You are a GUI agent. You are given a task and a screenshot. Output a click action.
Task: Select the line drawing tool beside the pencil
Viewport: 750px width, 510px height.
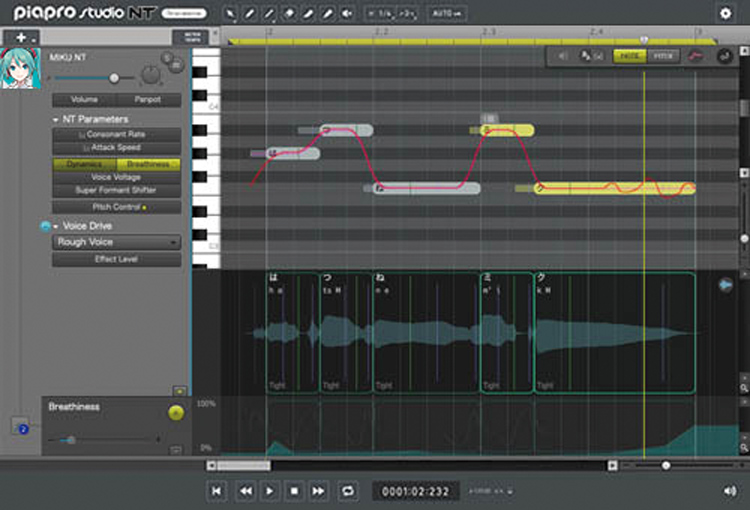269,13
